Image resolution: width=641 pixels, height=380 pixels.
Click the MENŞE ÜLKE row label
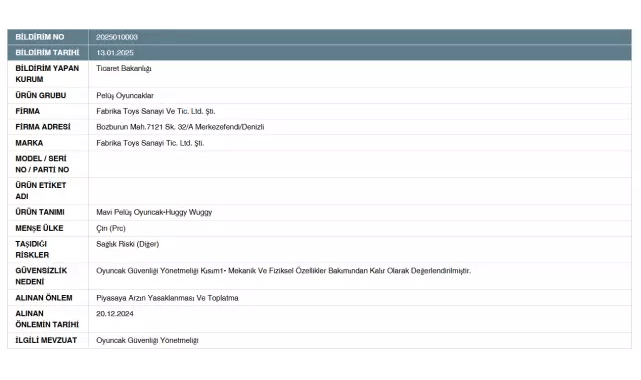pyautogui.click(x=39, y=228)
